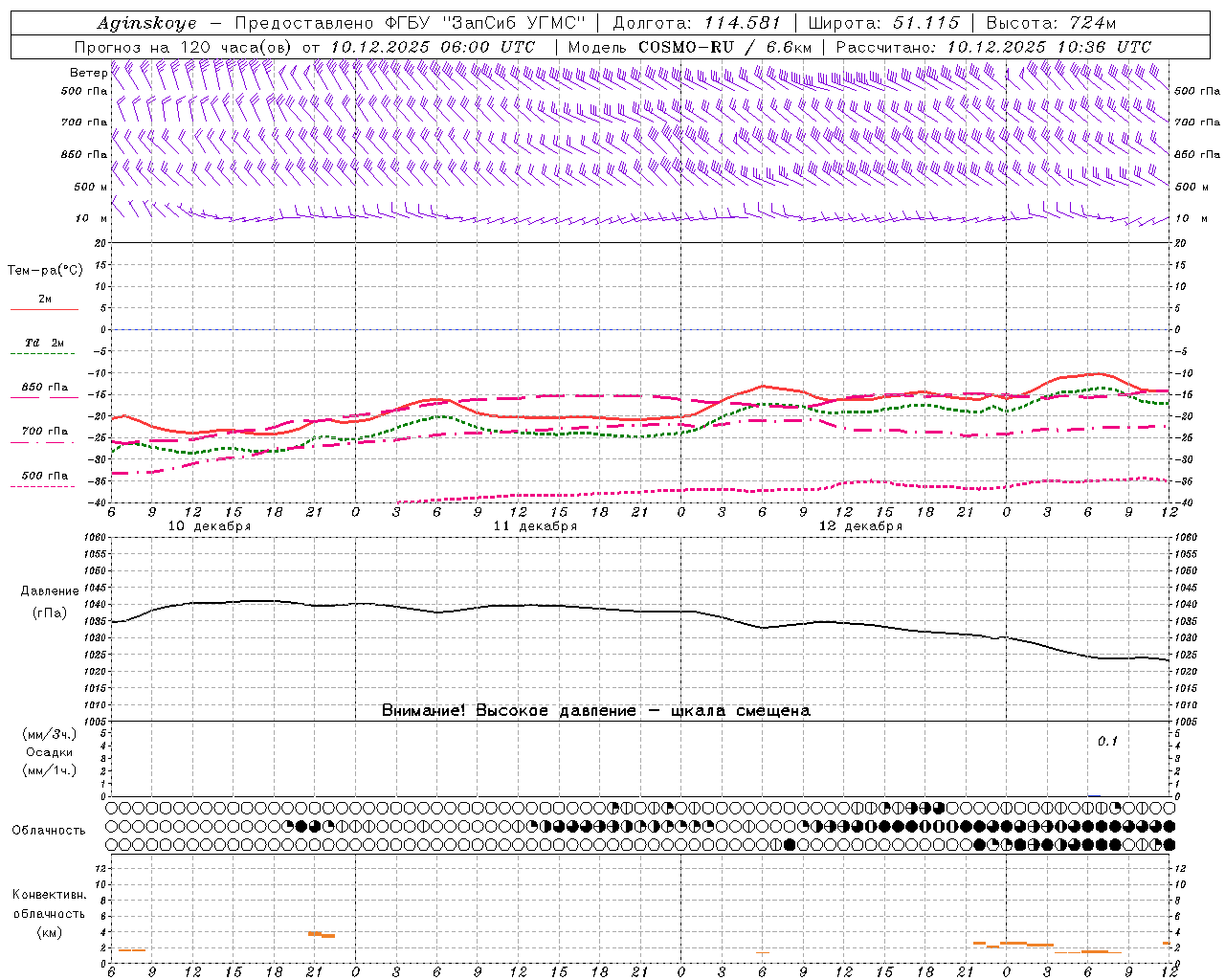Click the "Td 2м" dew point legend entry
1225x980 pixels.
pos(44,343)
